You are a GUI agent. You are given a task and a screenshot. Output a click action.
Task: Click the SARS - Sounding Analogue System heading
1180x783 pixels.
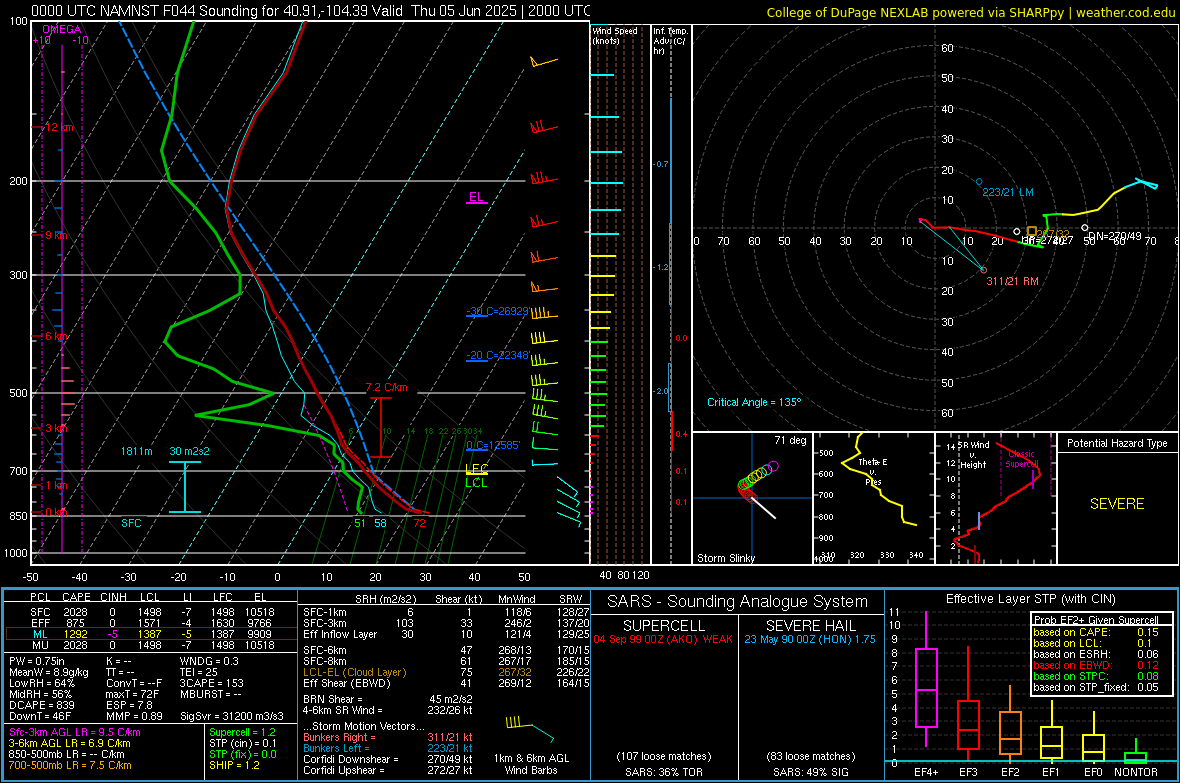[x=738, y=602]
